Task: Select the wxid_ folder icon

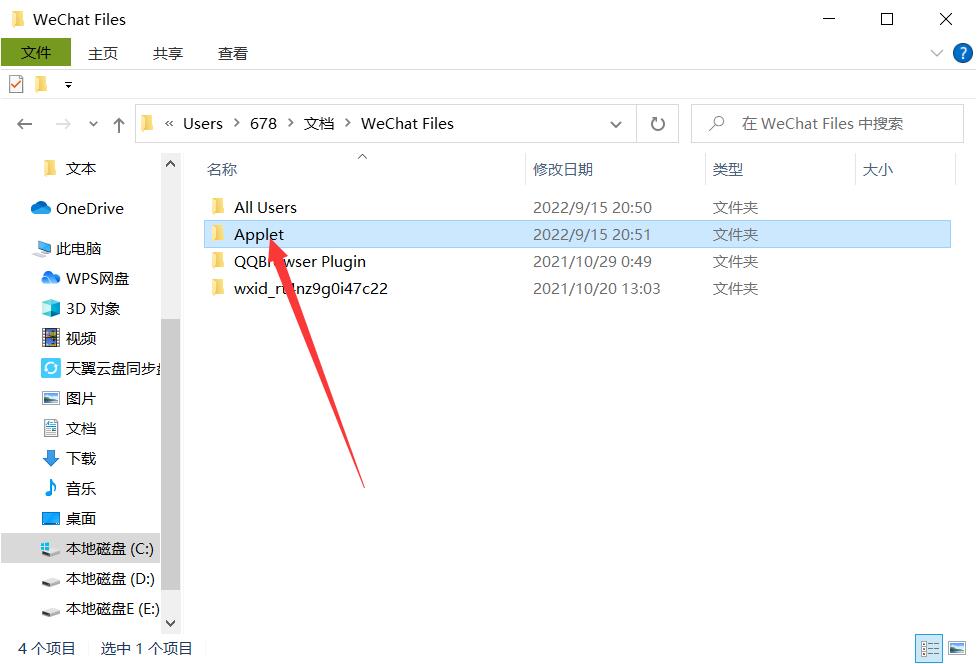Action: point(218,287)
